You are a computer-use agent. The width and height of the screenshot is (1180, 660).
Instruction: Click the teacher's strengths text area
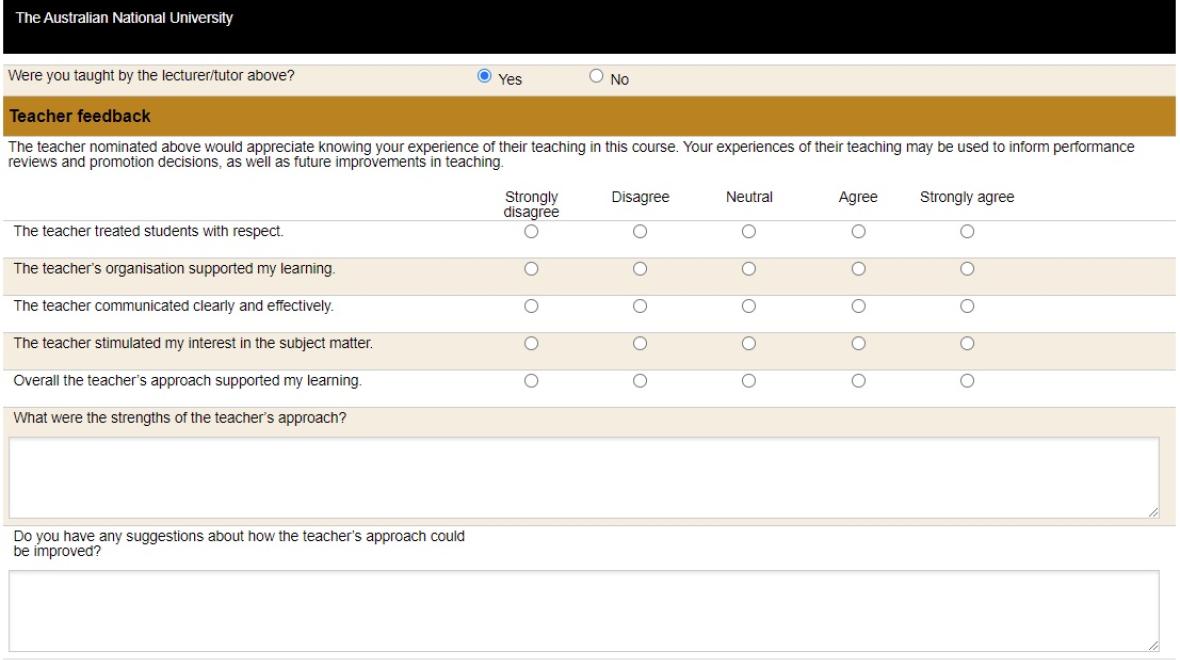pyautogui.click(x=584, y=478)
